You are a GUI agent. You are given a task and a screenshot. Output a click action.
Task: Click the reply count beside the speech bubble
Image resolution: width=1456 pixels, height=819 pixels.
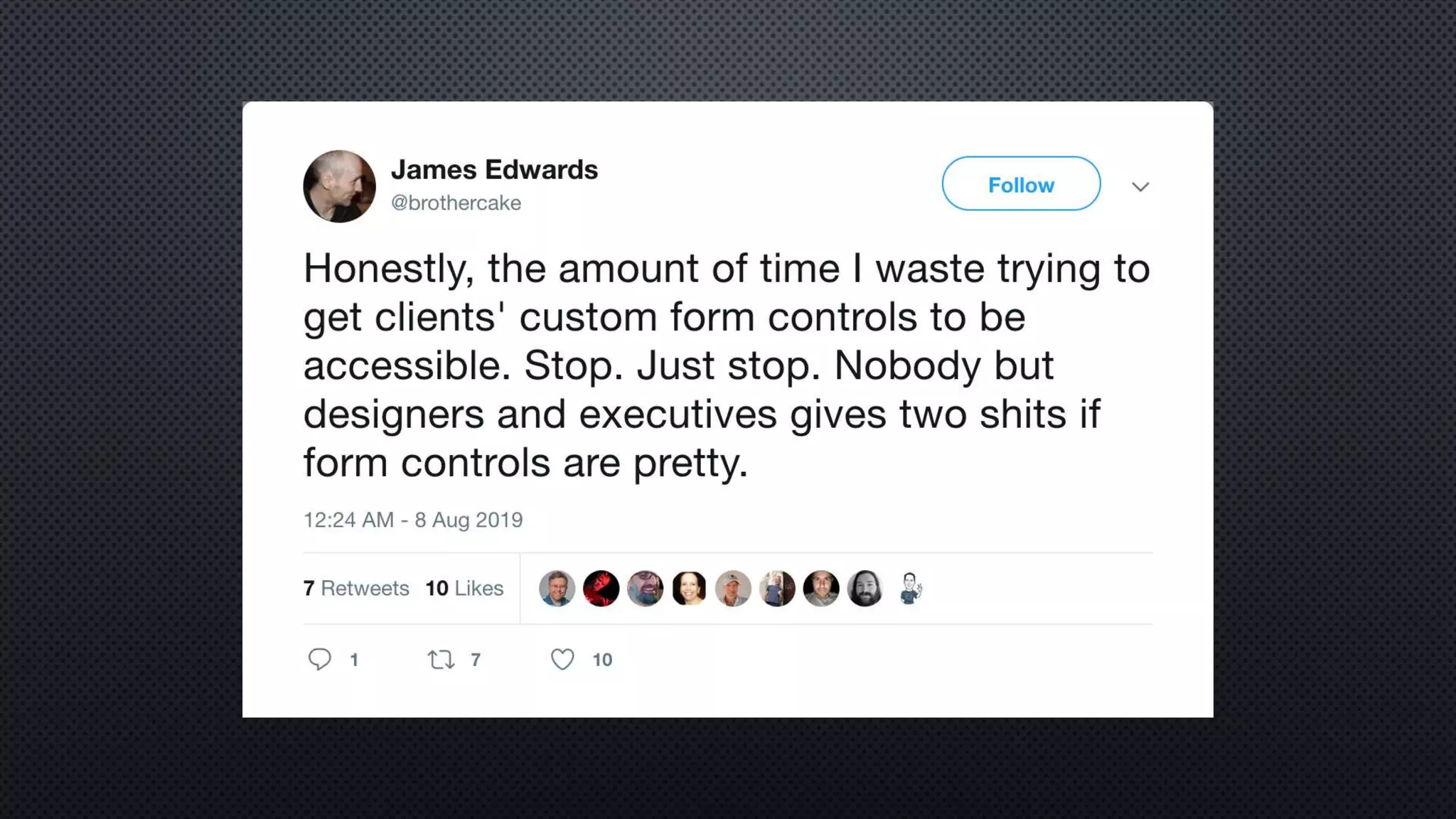(354, 660)
